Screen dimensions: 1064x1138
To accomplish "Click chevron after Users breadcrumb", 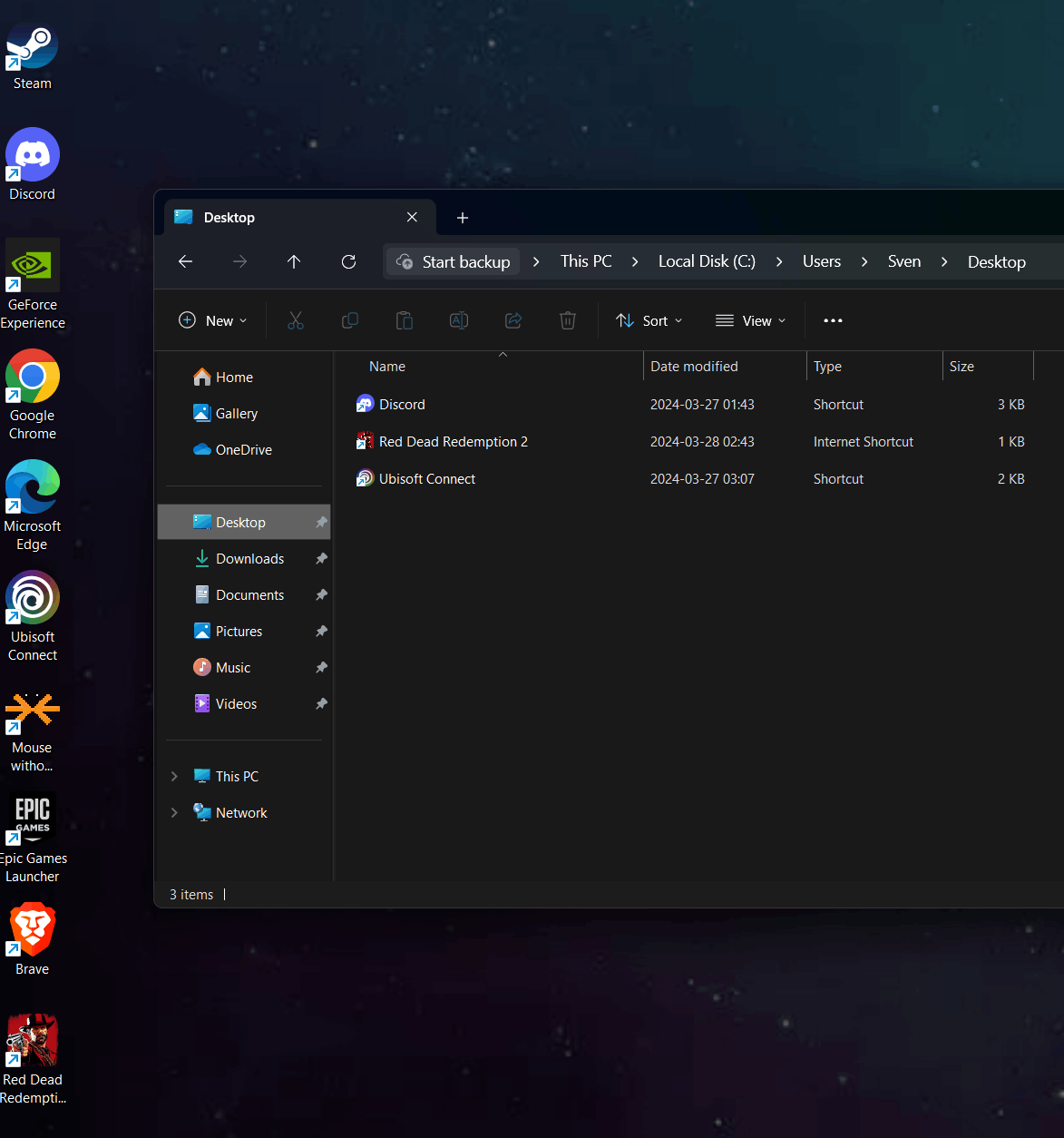I will (x=864, y=261).
